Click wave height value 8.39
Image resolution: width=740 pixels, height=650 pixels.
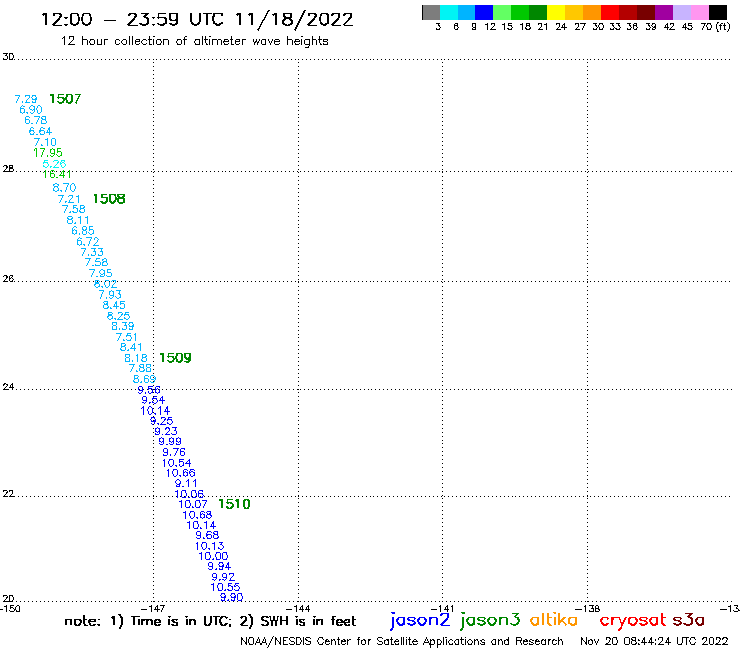coord(123,326)
